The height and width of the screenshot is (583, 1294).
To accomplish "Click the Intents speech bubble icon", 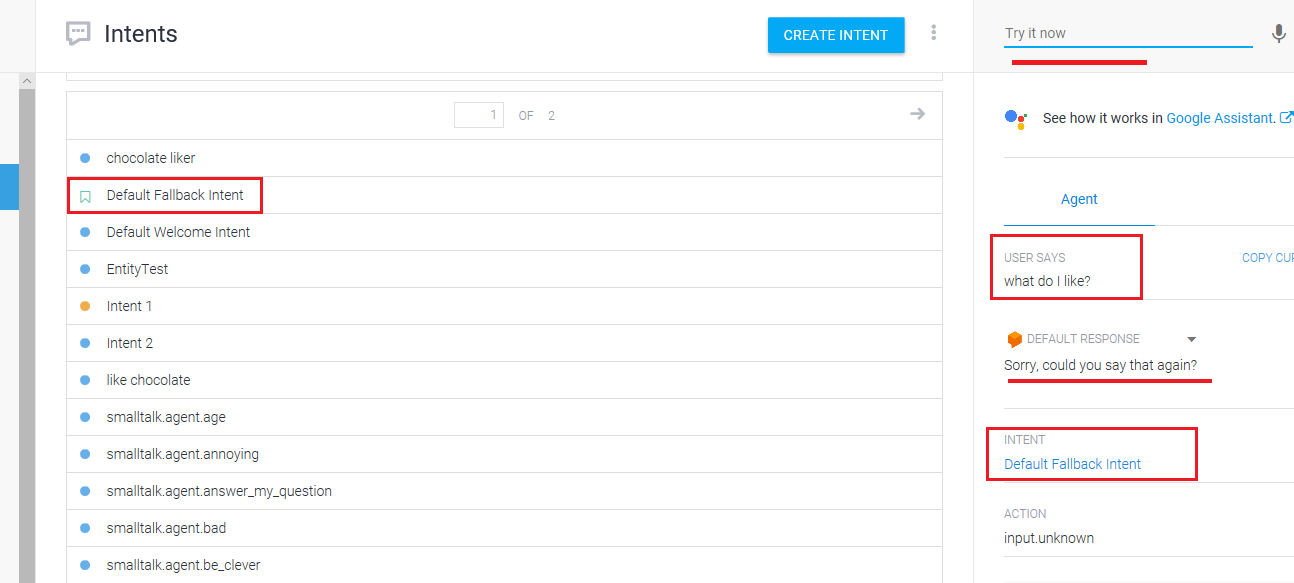I will pyautogui.click(x=78, y=34).
